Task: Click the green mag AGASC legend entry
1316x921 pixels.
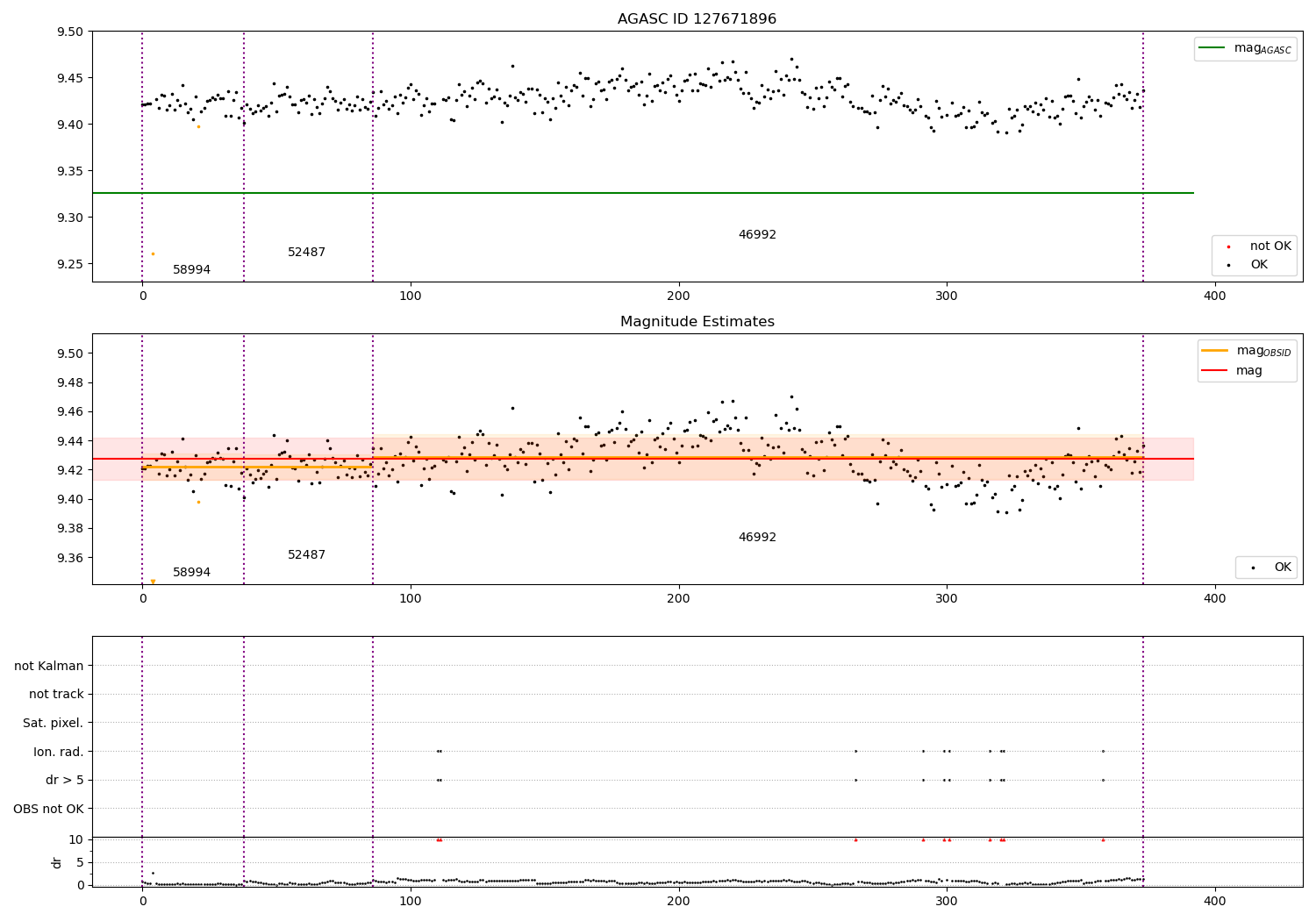Action: coord(1246,48)
